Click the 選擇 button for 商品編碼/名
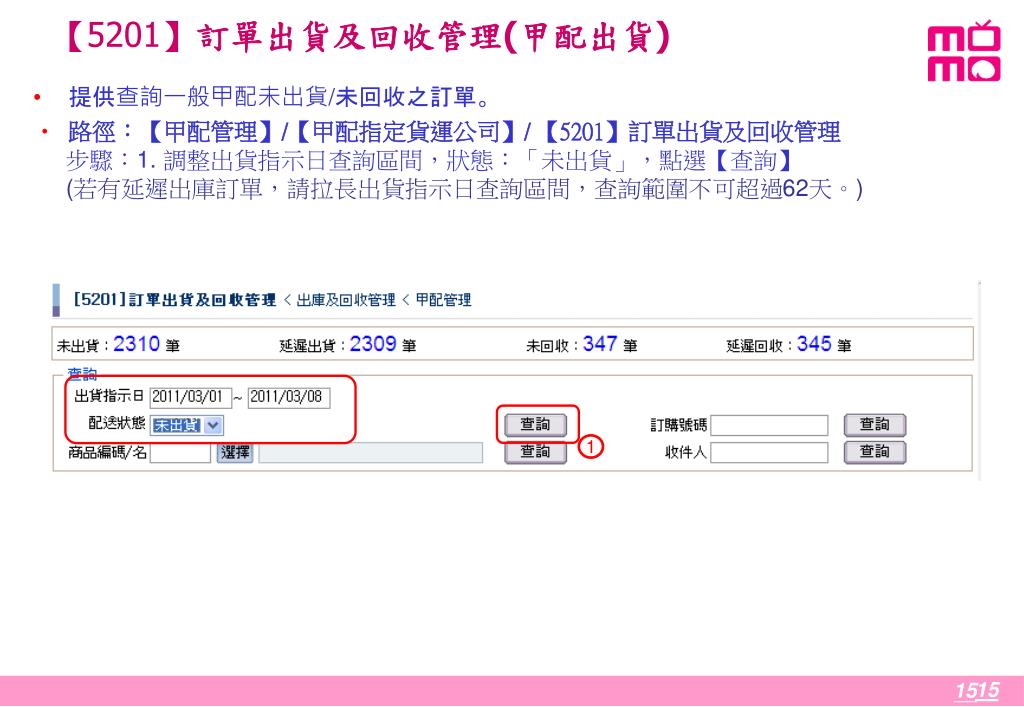 tap(235, 452)
